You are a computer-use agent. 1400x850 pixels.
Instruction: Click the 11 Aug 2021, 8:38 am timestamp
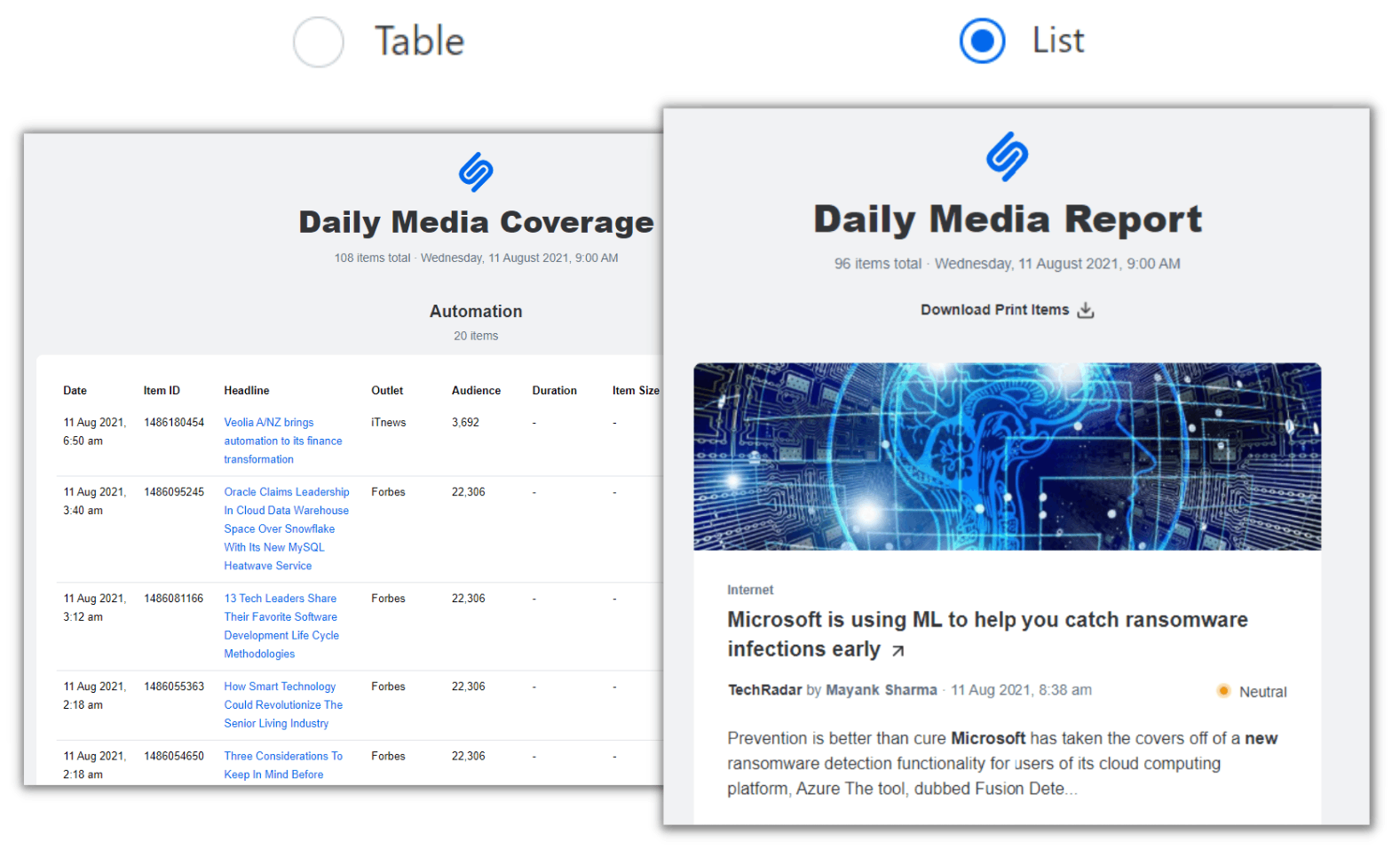(x=1022, y=690)
